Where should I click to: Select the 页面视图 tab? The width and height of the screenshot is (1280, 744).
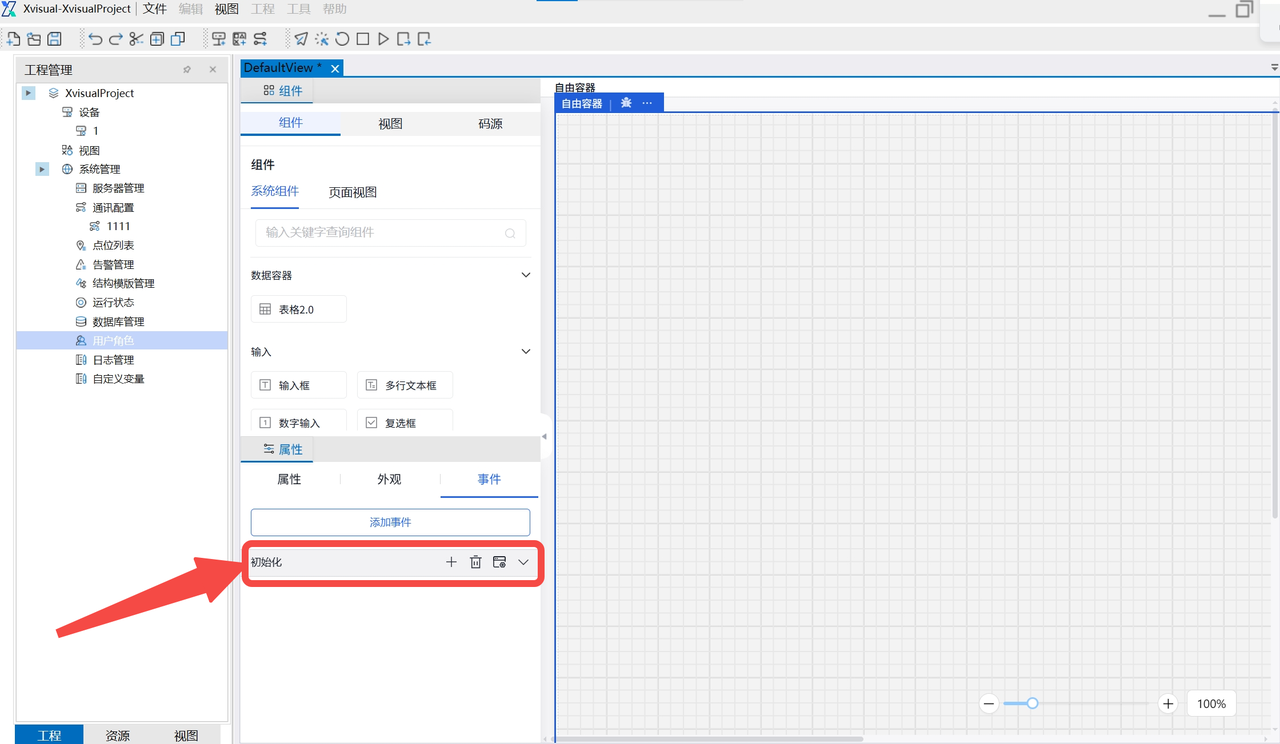pos(353,192)
